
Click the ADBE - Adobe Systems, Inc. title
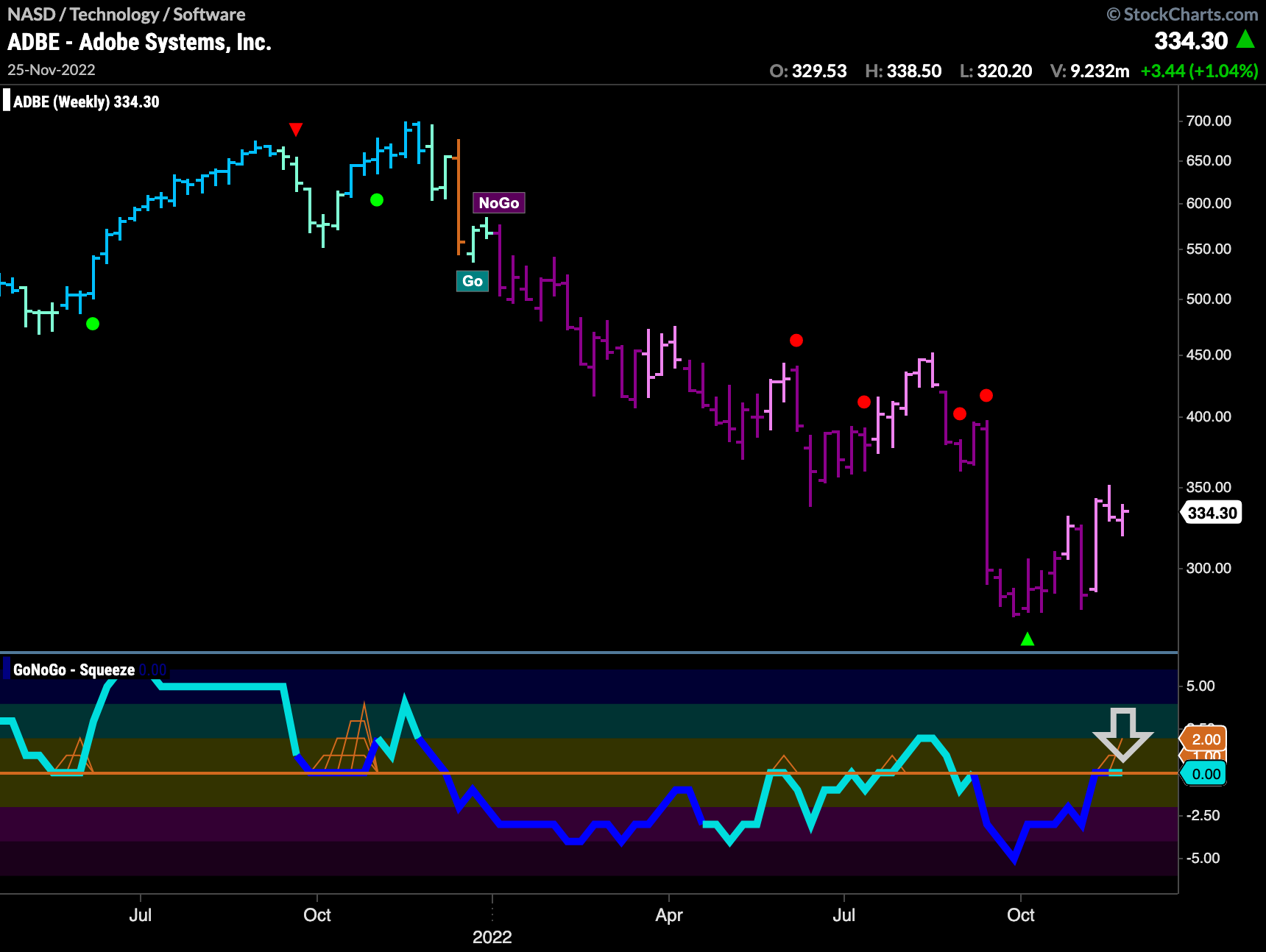click(x=139, y=42)
